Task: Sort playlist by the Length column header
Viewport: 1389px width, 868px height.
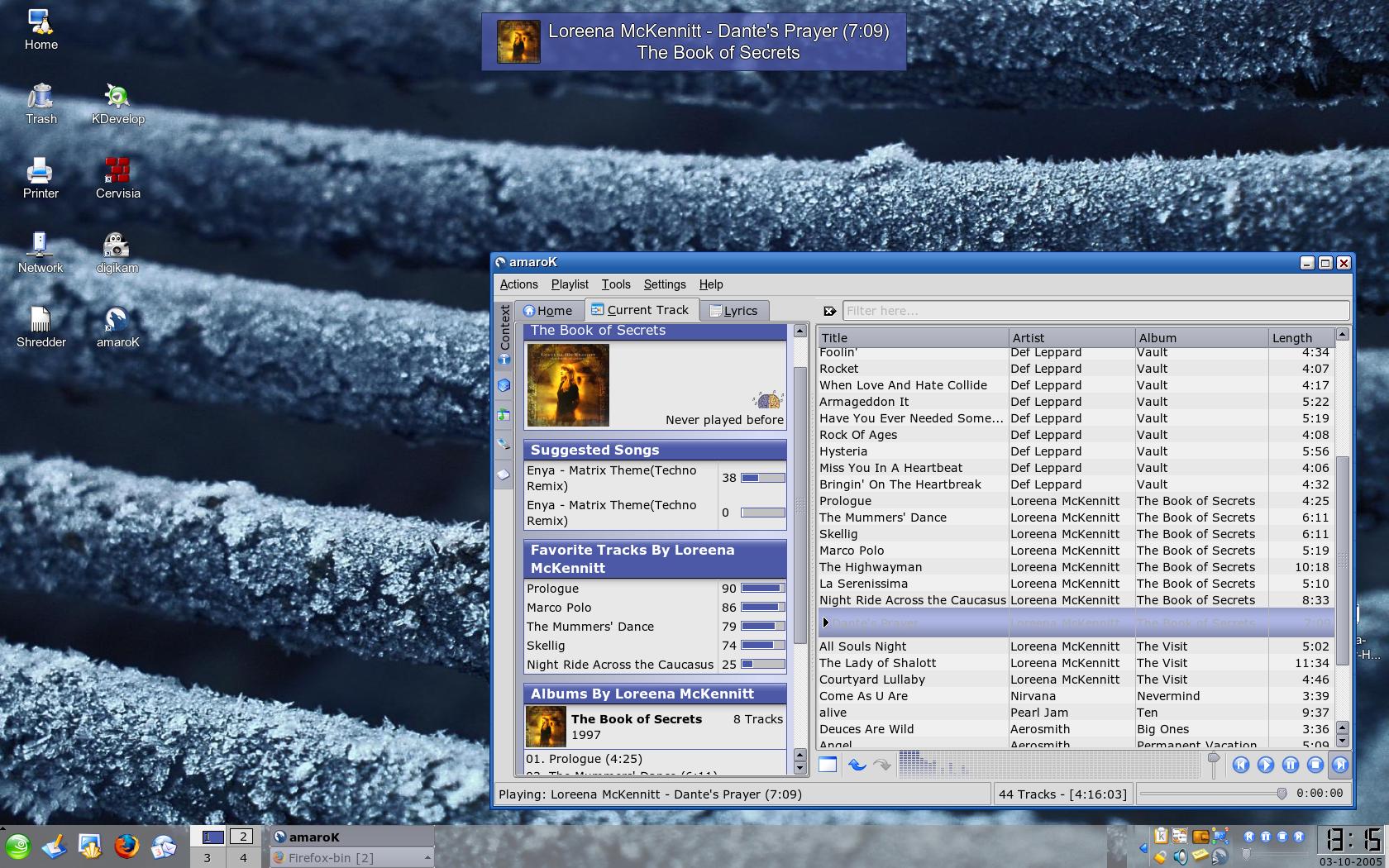Action: click(1301, 337)
